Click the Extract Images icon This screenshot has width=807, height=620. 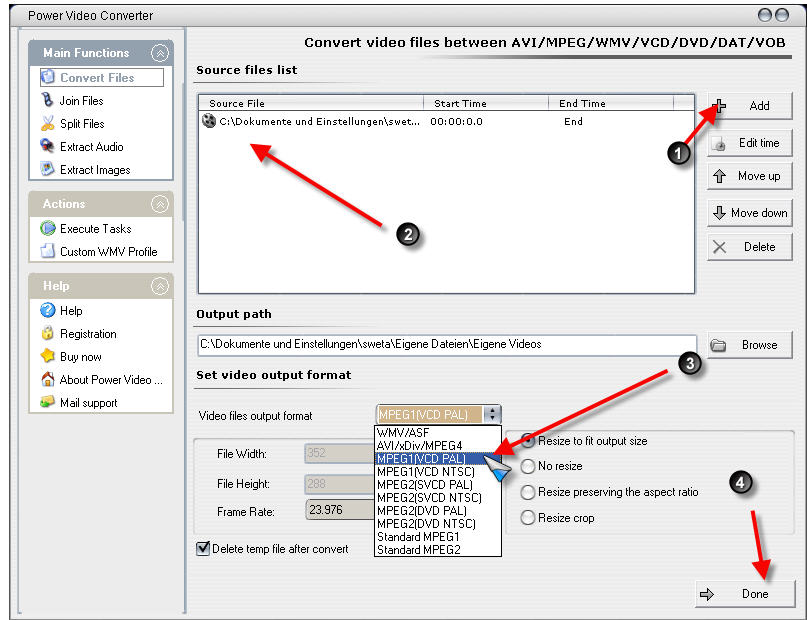(47, 169)
